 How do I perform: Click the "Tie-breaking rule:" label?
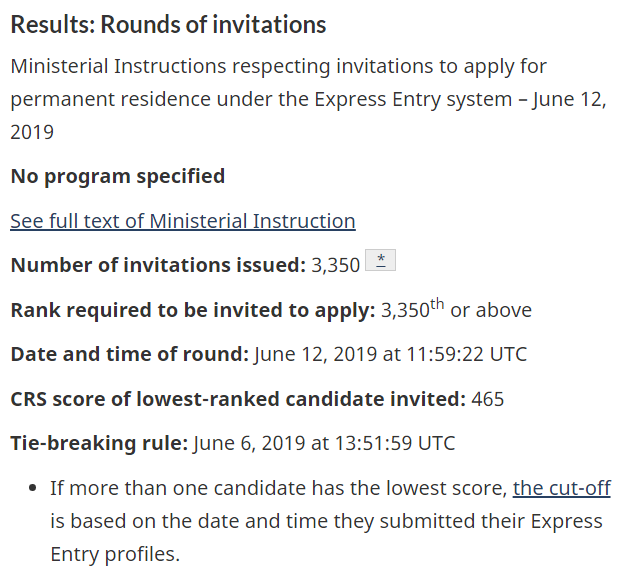click(99, 443)
